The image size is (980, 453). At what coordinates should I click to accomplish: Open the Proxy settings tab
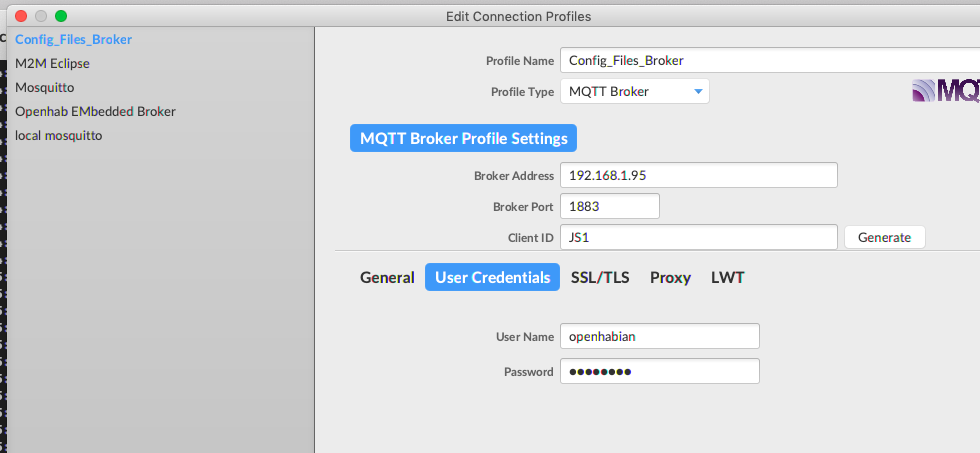pos(670,277)
